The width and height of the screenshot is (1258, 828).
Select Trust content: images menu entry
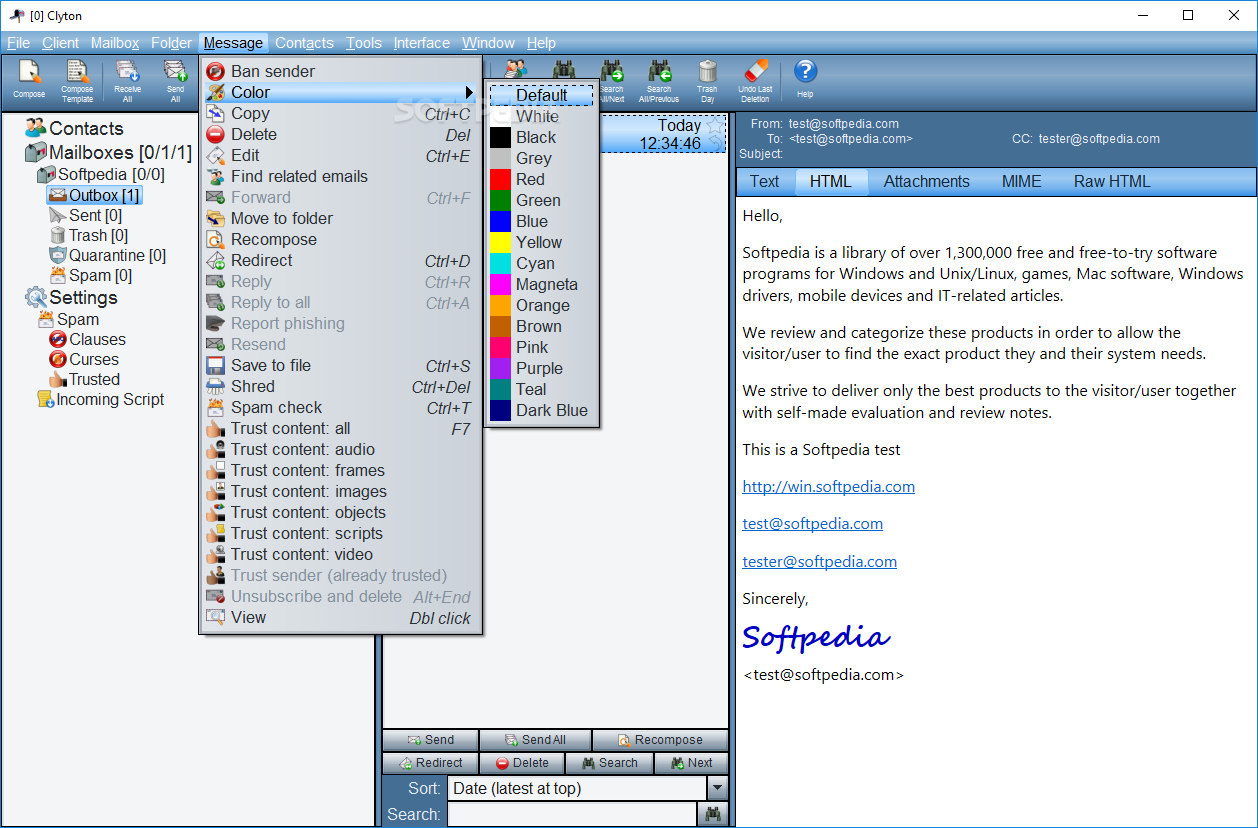[340, 491]
